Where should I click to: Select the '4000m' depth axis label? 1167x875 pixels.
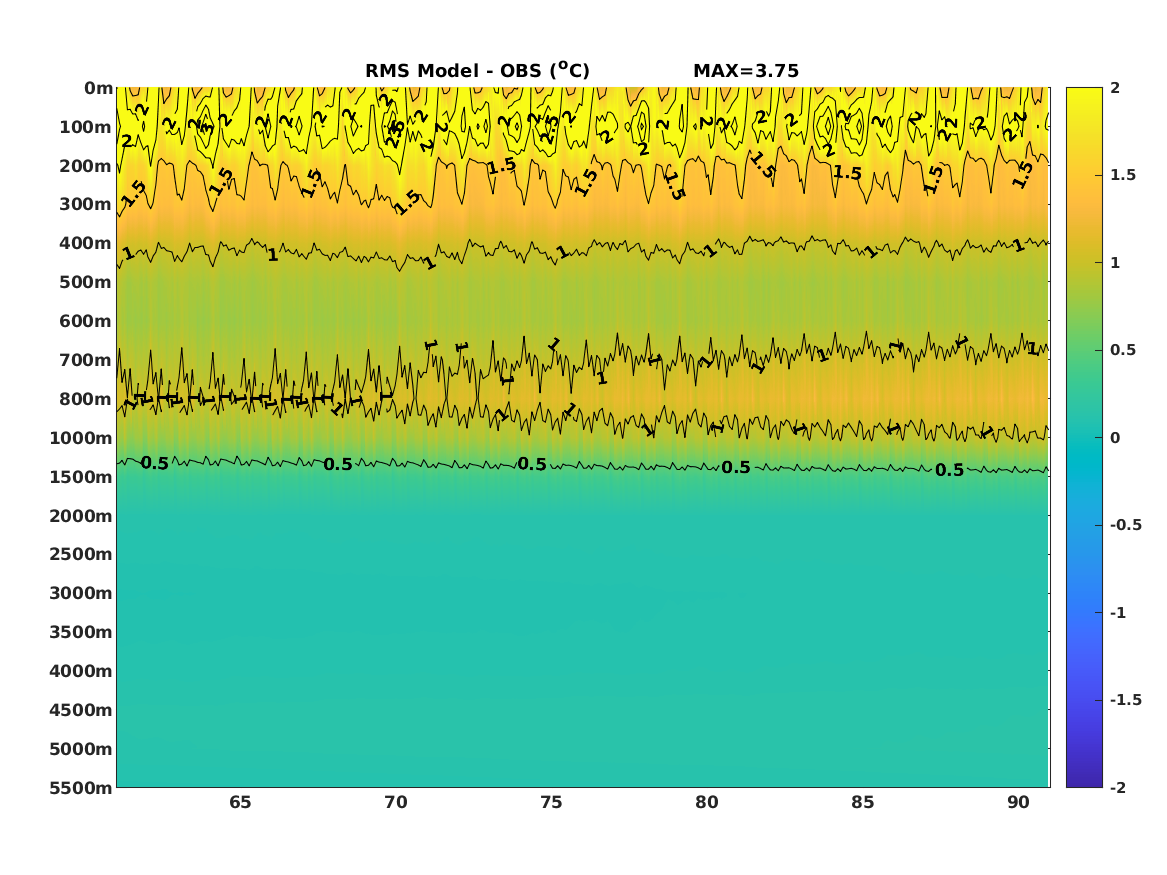[81, 671]
